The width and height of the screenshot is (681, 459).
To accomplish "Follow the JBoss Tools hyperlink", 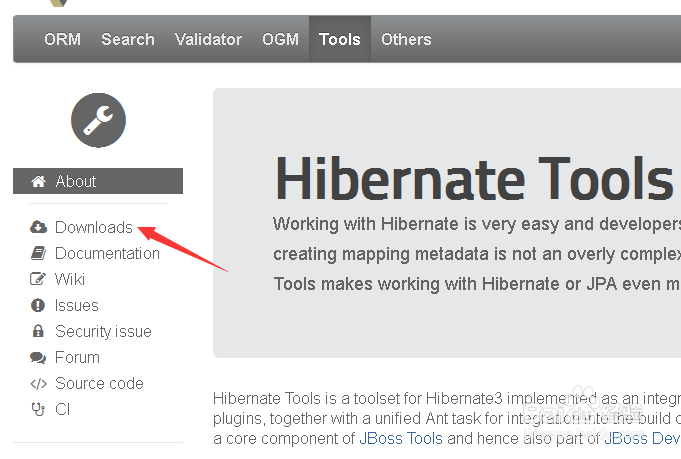I will click(400, 438).
